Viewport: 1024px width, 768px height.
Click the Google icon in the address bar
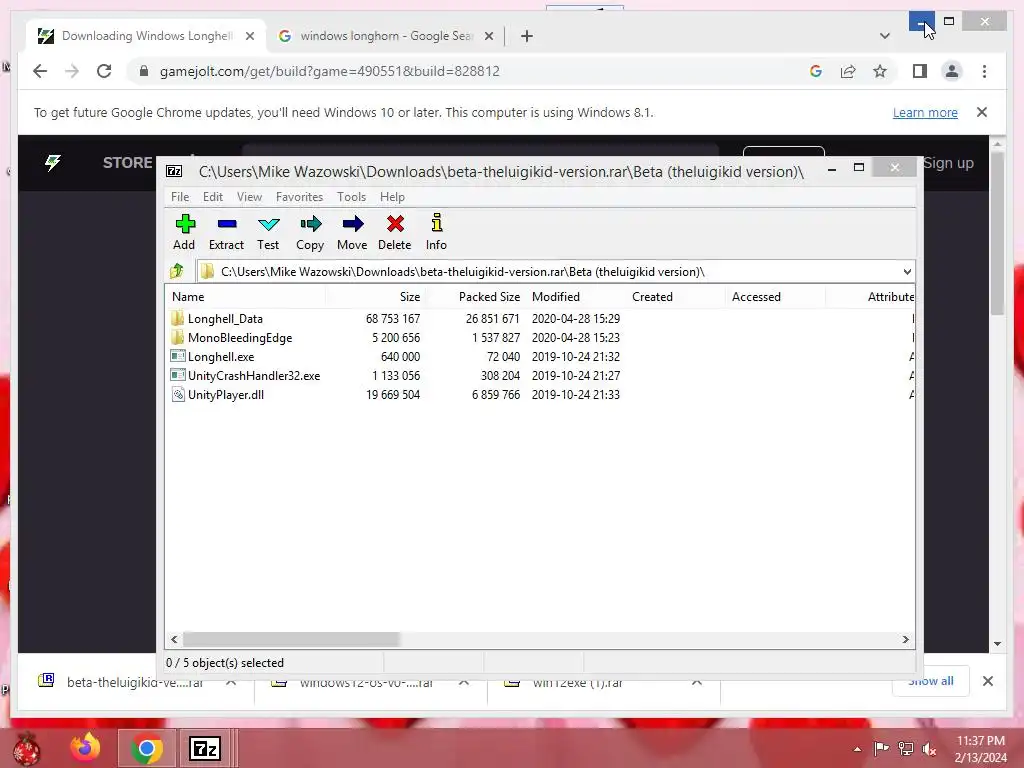pyautogui.click(x=816, y=71)
